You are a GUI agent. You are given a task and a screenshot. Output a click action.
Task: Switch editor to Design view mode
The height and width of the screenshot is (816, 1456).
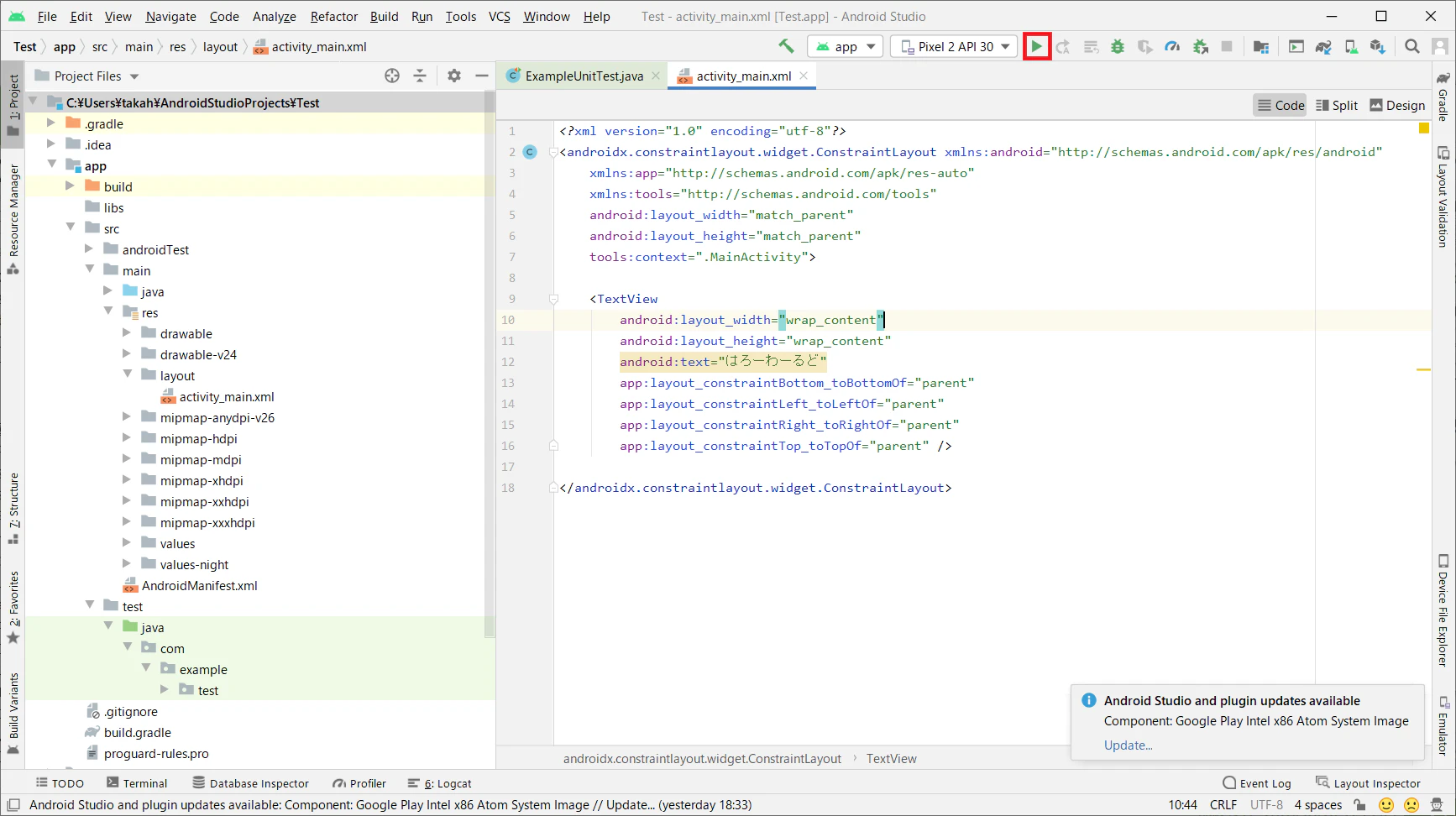click(x=1397, y=105)
